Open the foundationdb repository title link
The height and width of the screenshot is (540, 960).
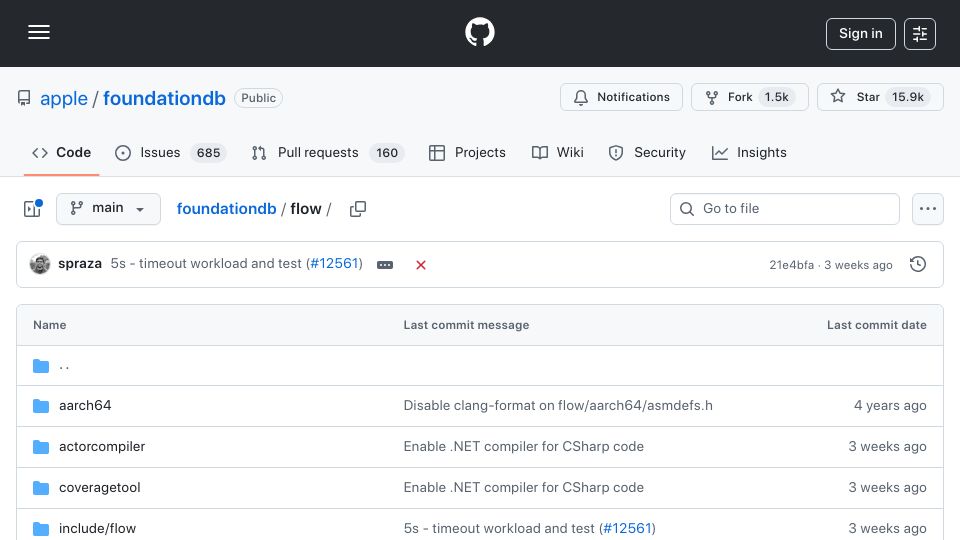point(164,98)
